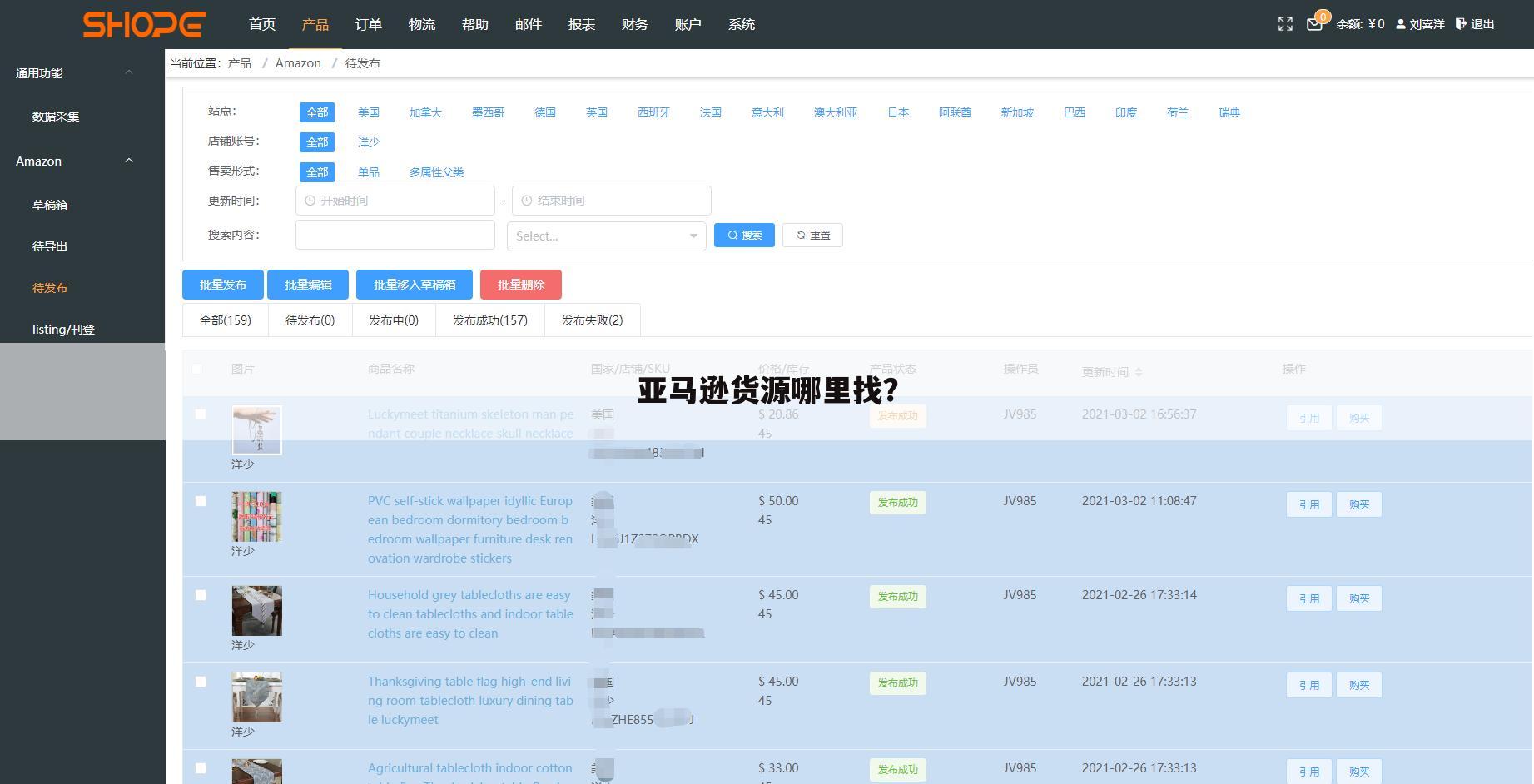Image resolution: width=1534 pixels, height=784 pixels.
Task: Check the Household grey tablecloths row
Action: point(200,594)
